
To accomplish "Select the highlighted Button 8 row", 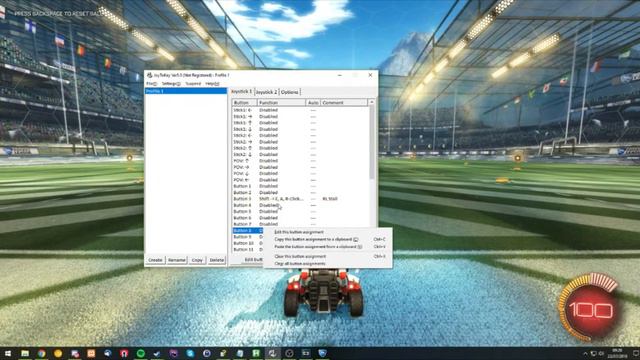I will pyautogui.click(x=248, y=231).
